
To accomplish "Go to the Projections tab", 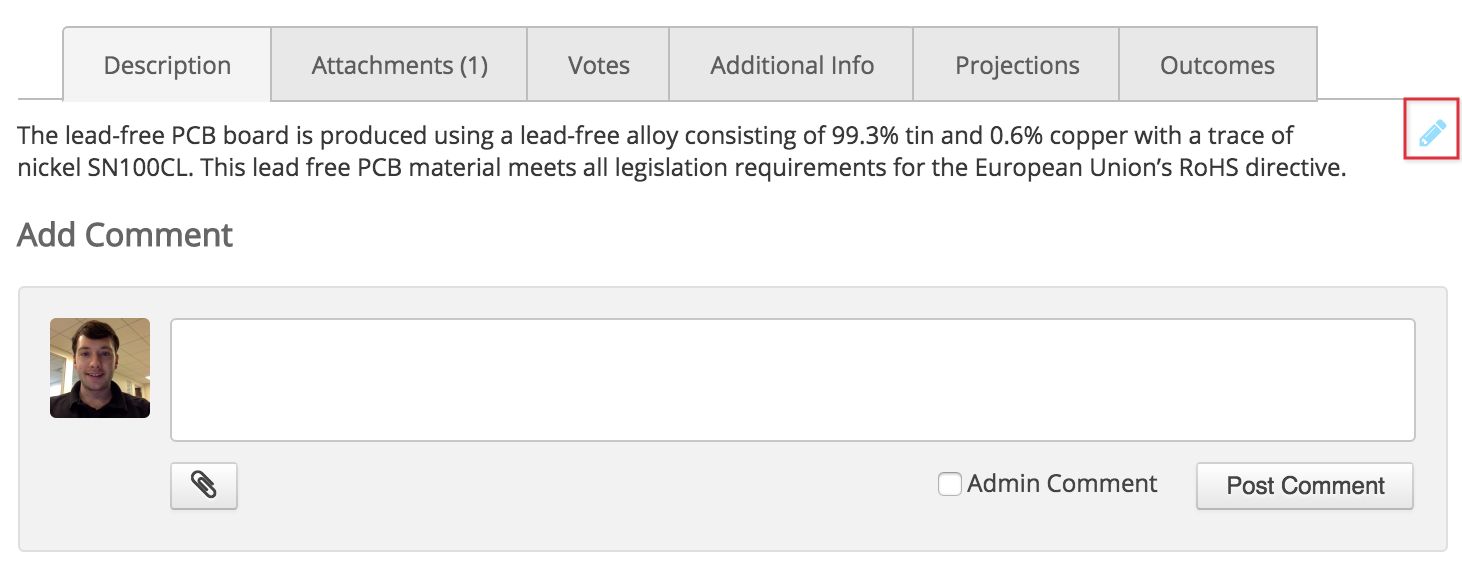I will [x=1017, y=65].
